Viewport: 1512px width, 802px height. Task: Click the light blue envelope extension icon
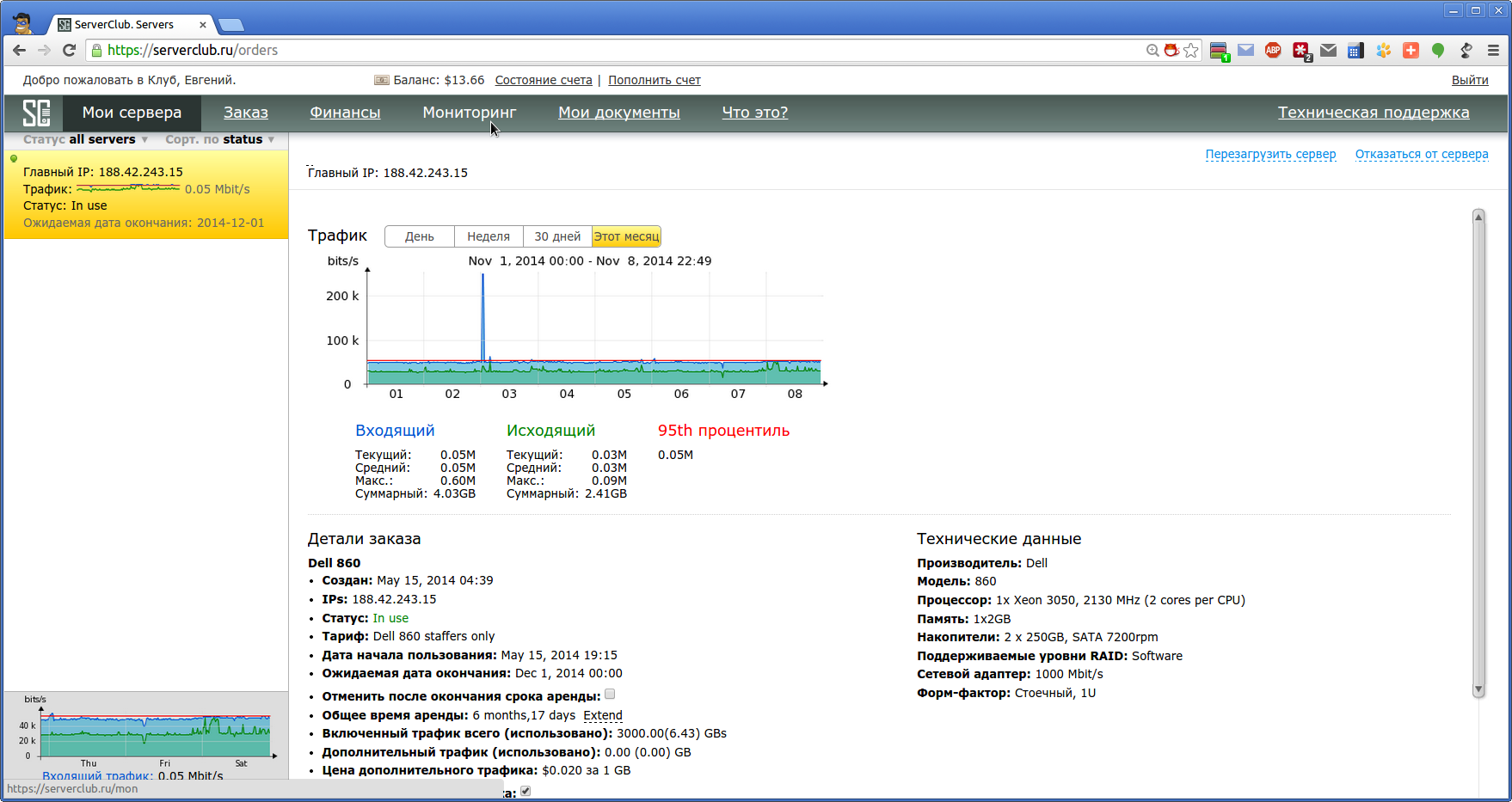point(1245,50)
